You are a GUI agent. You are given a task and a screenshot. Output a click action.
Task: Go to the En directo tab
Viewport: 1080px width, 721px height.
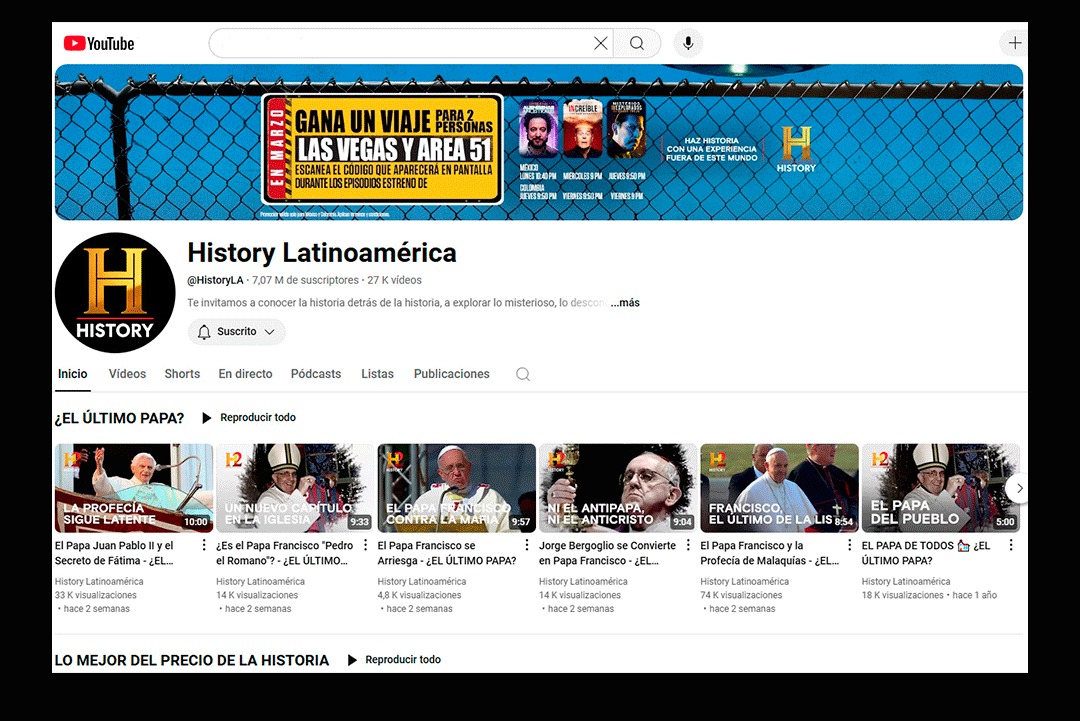tap(245, 374)
